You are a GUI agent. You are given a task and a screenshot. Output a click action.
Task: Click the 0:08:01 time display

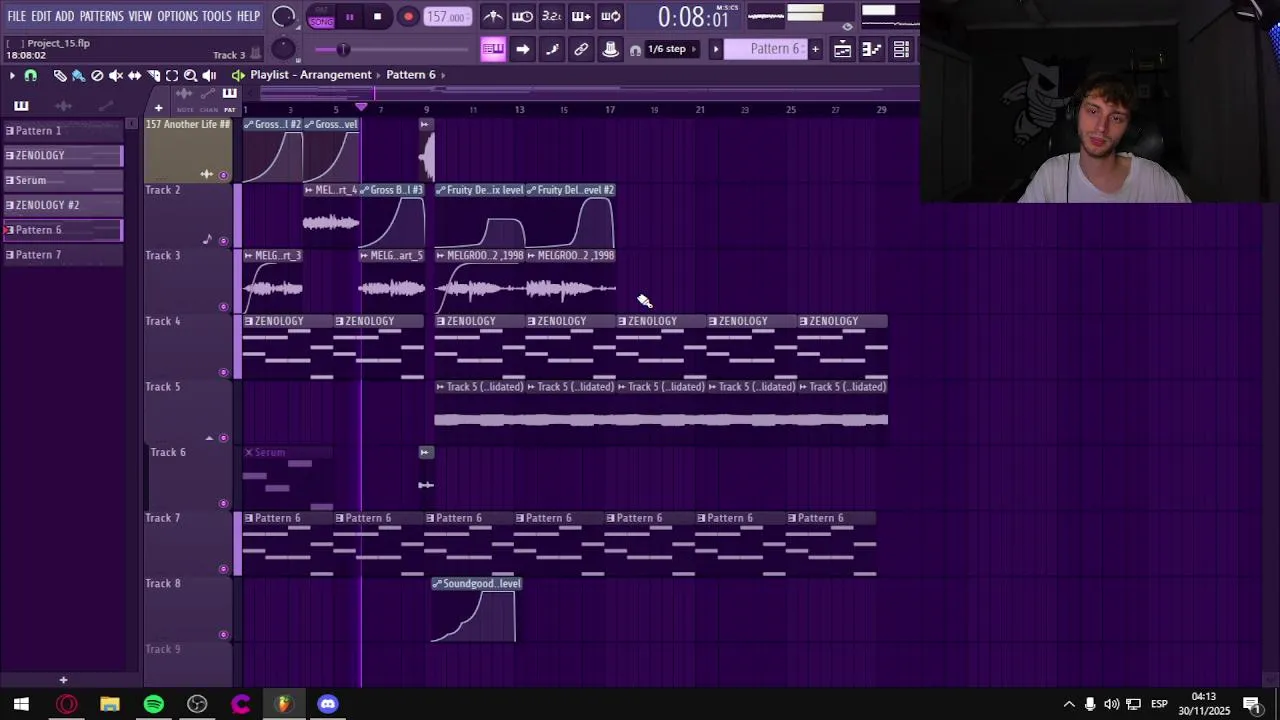(x=693, y=18)
